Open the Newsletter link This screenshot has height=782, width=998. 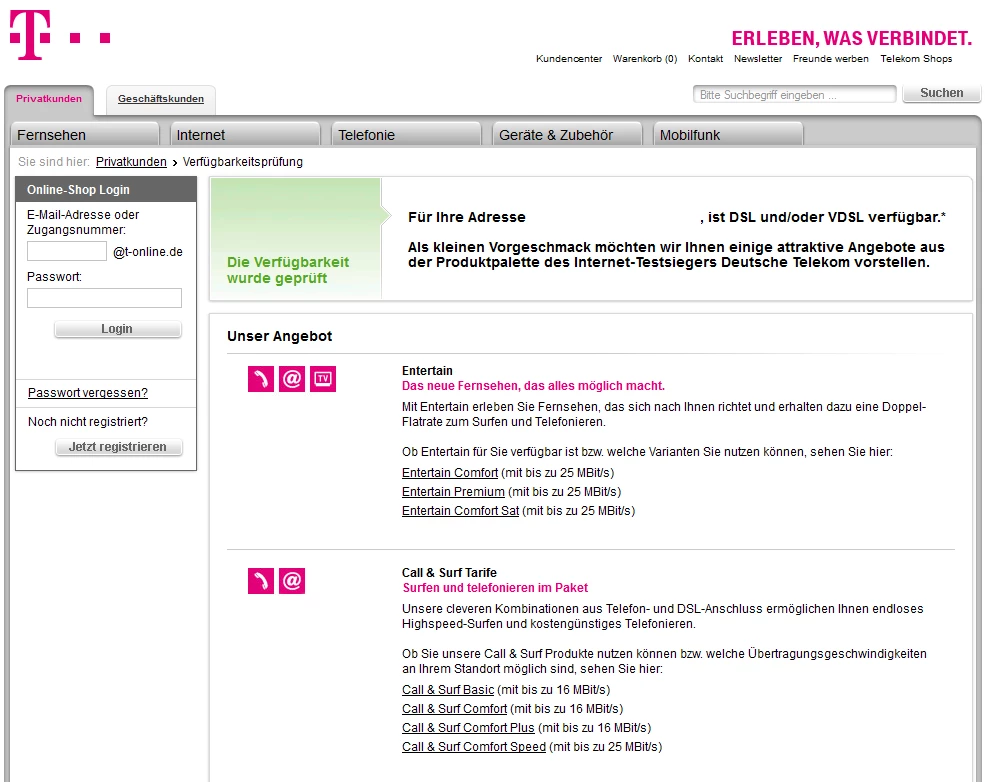pos(757,59)
